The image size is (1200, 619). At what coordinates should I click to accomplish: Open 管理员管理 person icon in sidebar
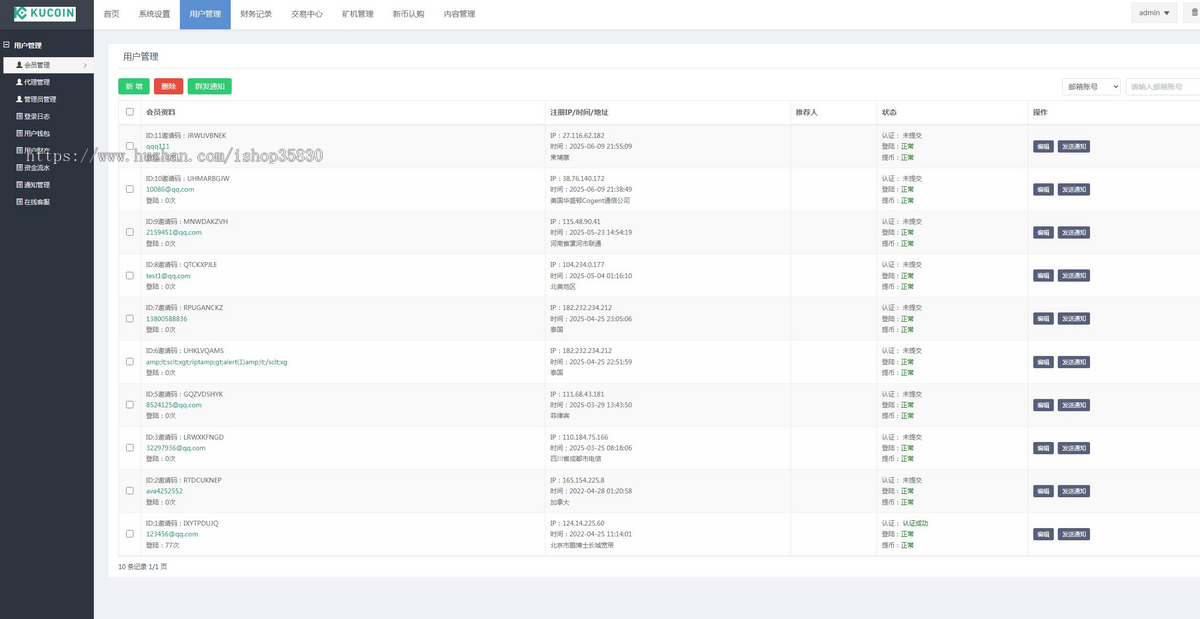click(19, 99)
